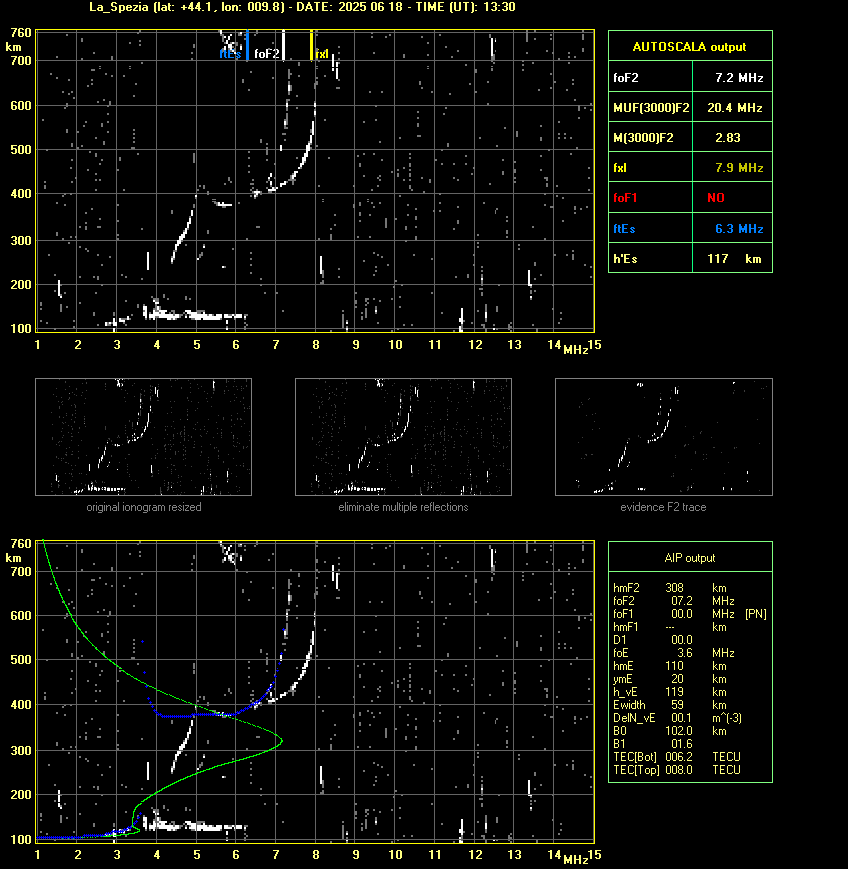Select the yellow 7.9 MHz fxI value
Image resolution: width=848 pixels, height=869 pixels.
point(739,167)
